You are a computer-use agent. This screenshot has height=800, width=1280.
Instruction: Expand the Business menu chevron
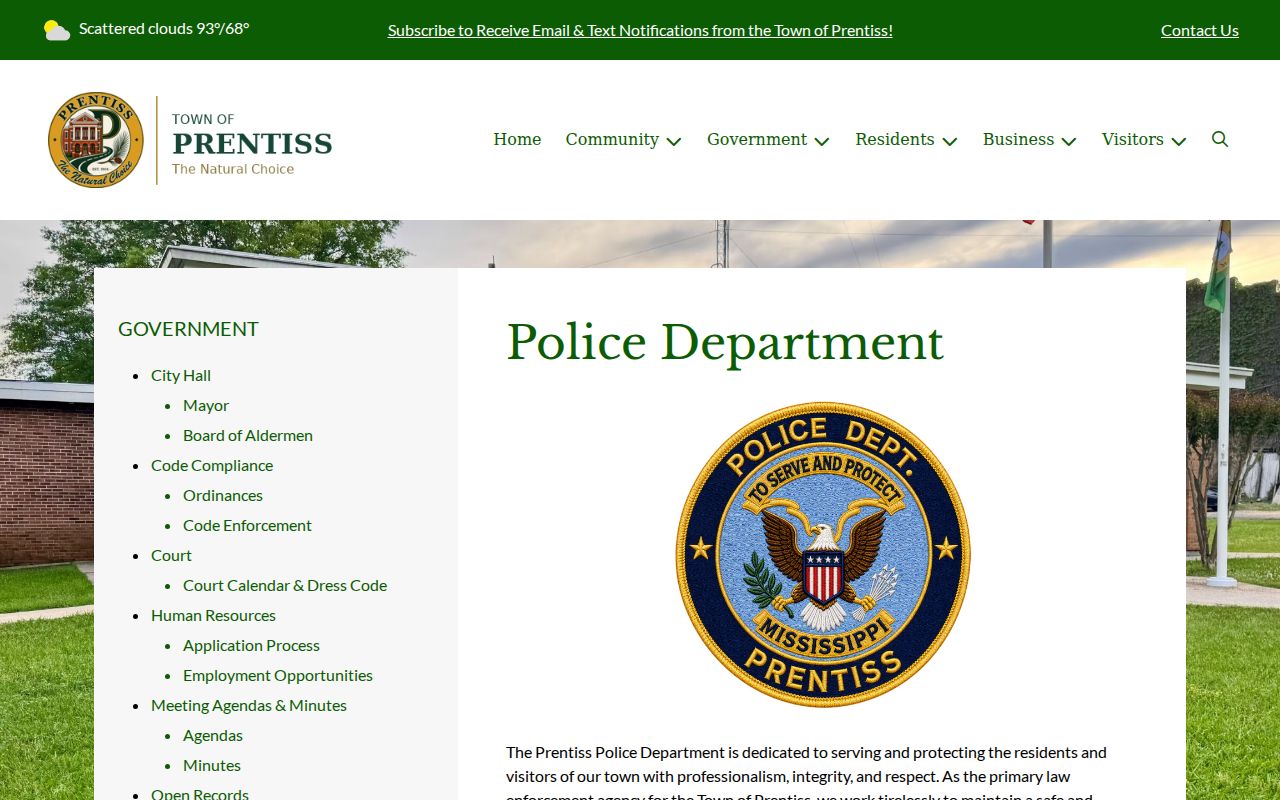coord(1069,141)
